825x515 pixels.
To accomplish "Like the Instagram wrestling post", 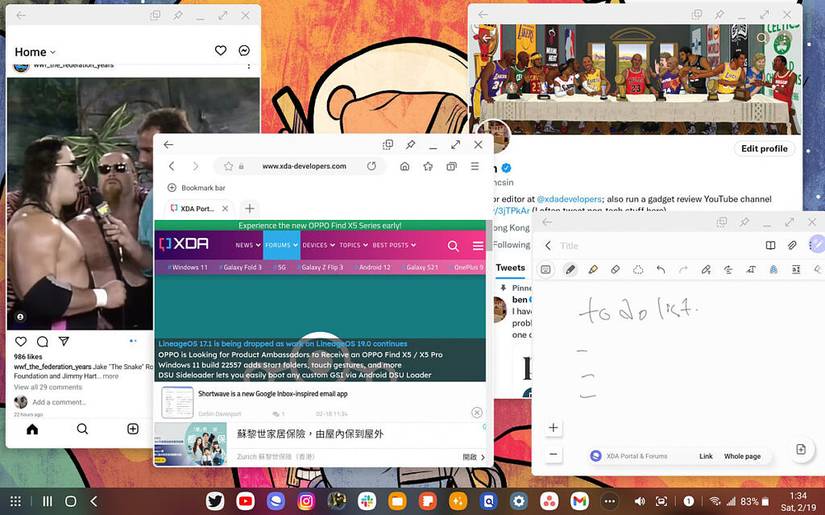I will tap(21, 341).
